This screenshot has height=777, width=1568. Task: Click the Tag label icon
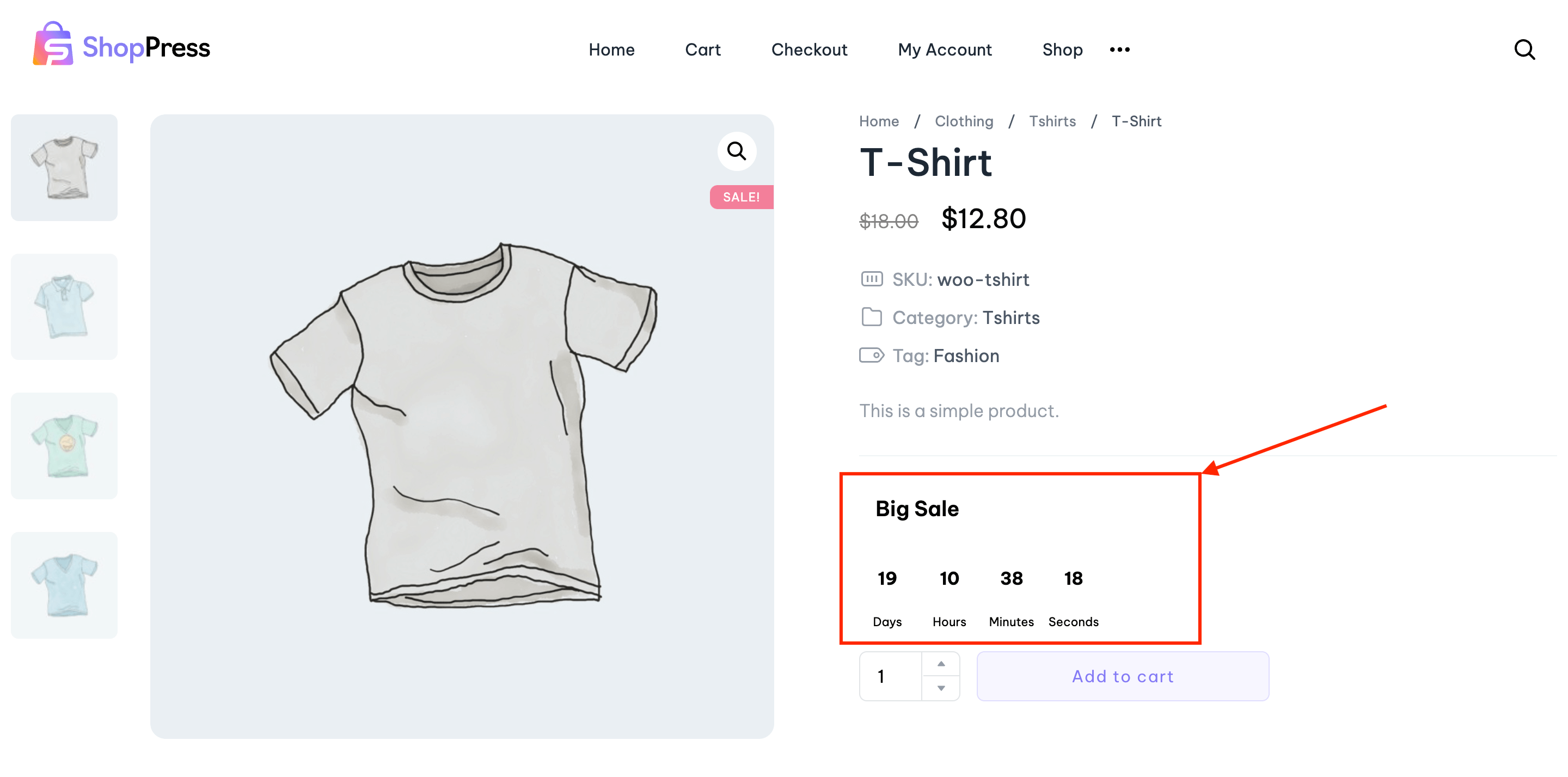872,355
